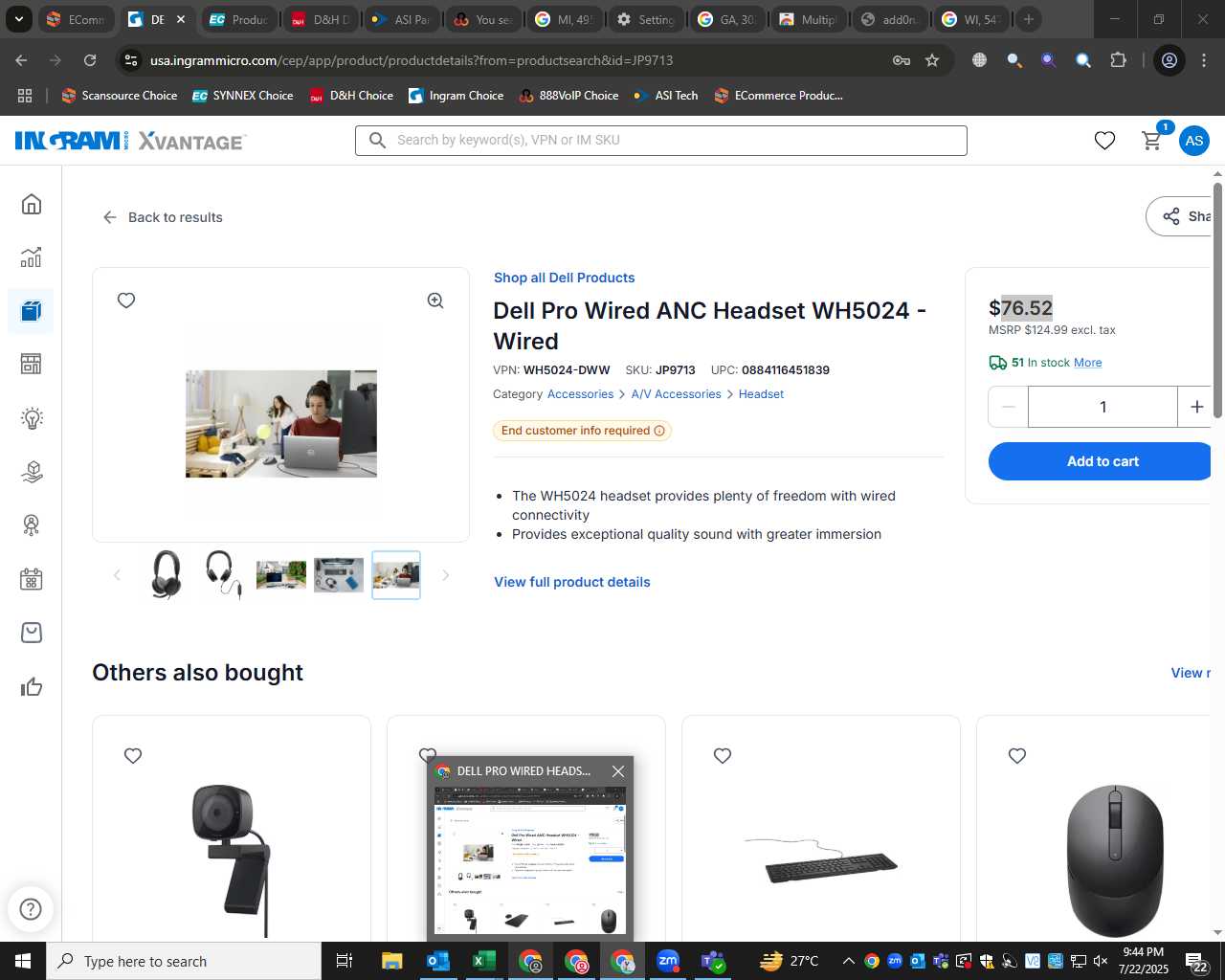Open the calendar sidebar icon
The image size is (1225, 980).
coord(32,579)
